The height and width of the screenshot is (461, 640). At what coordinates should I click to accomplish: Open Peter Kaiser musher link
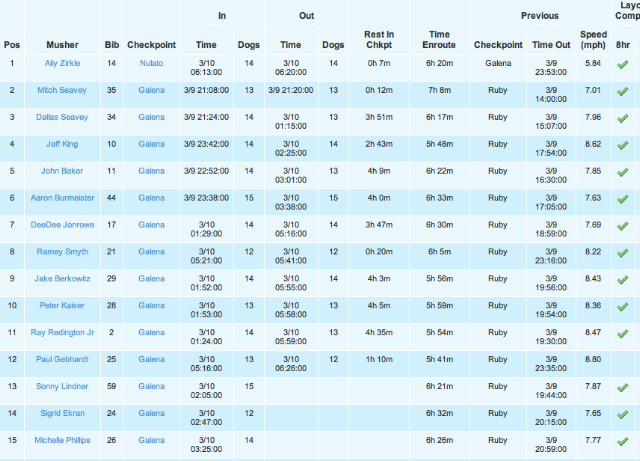62,306
